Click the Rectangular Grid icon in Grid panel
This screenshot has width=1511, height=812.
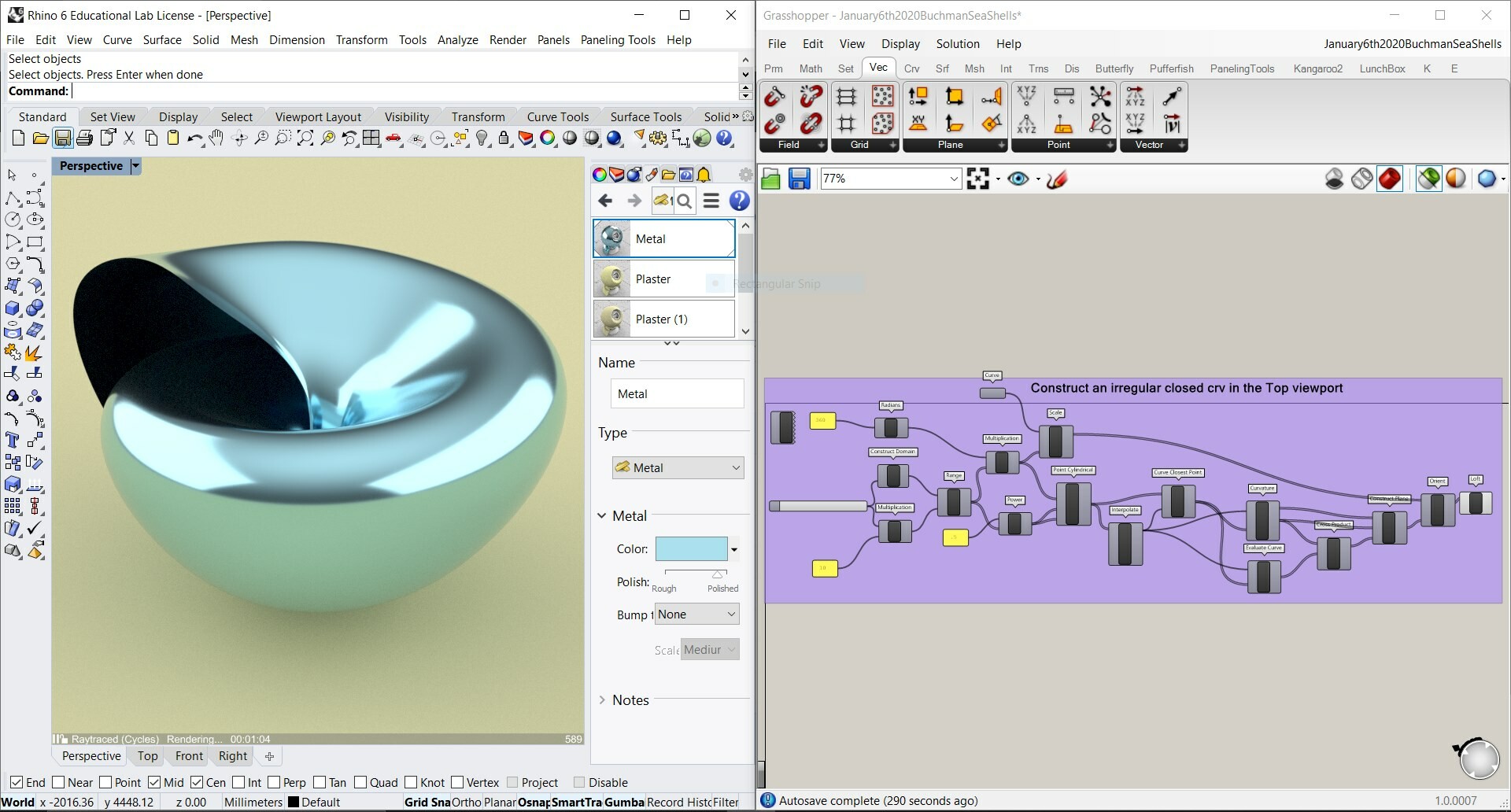click(845, 96)
